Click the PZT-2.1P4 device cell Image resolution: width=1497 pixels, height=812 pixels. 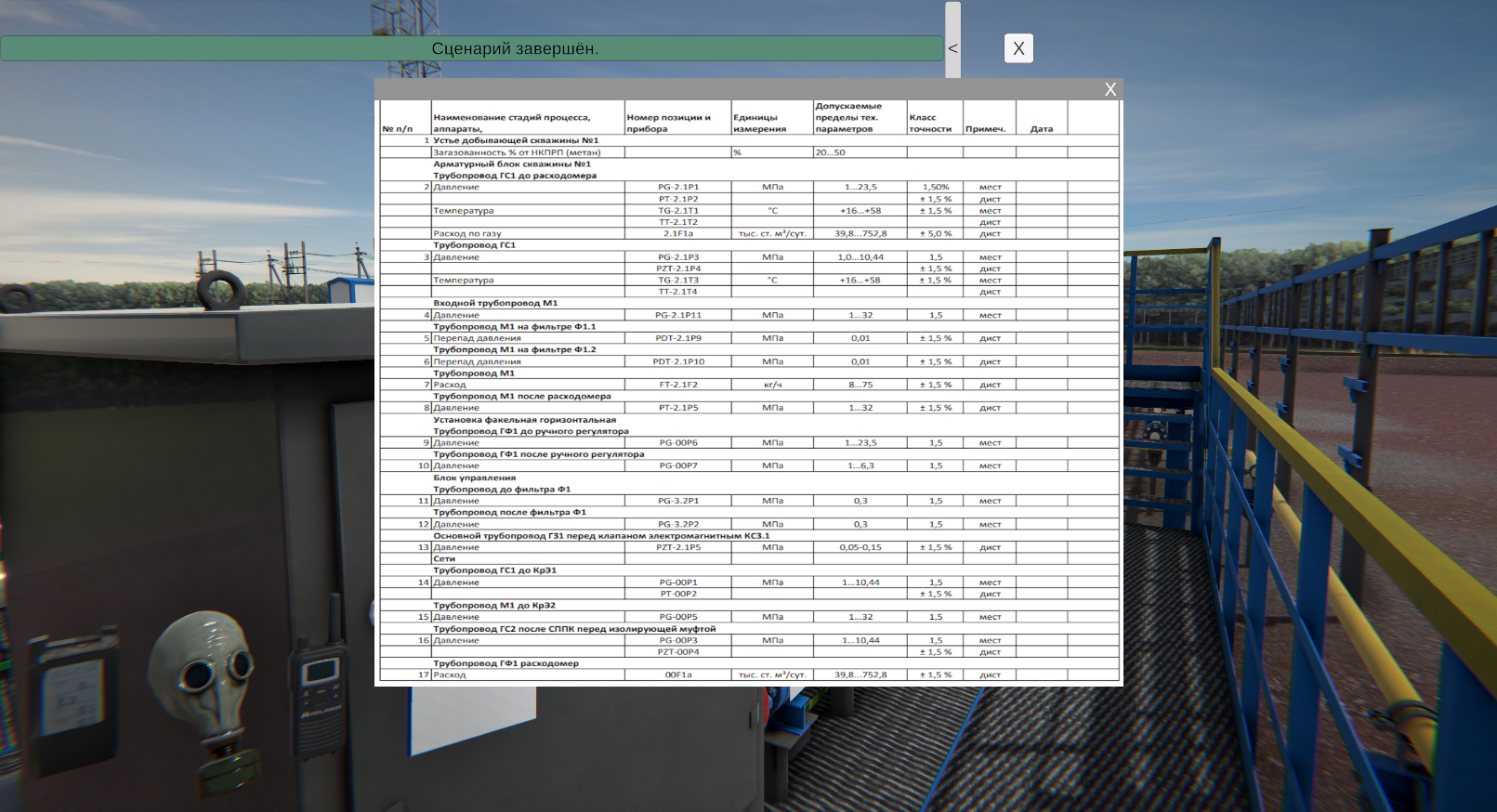(678, 268)
